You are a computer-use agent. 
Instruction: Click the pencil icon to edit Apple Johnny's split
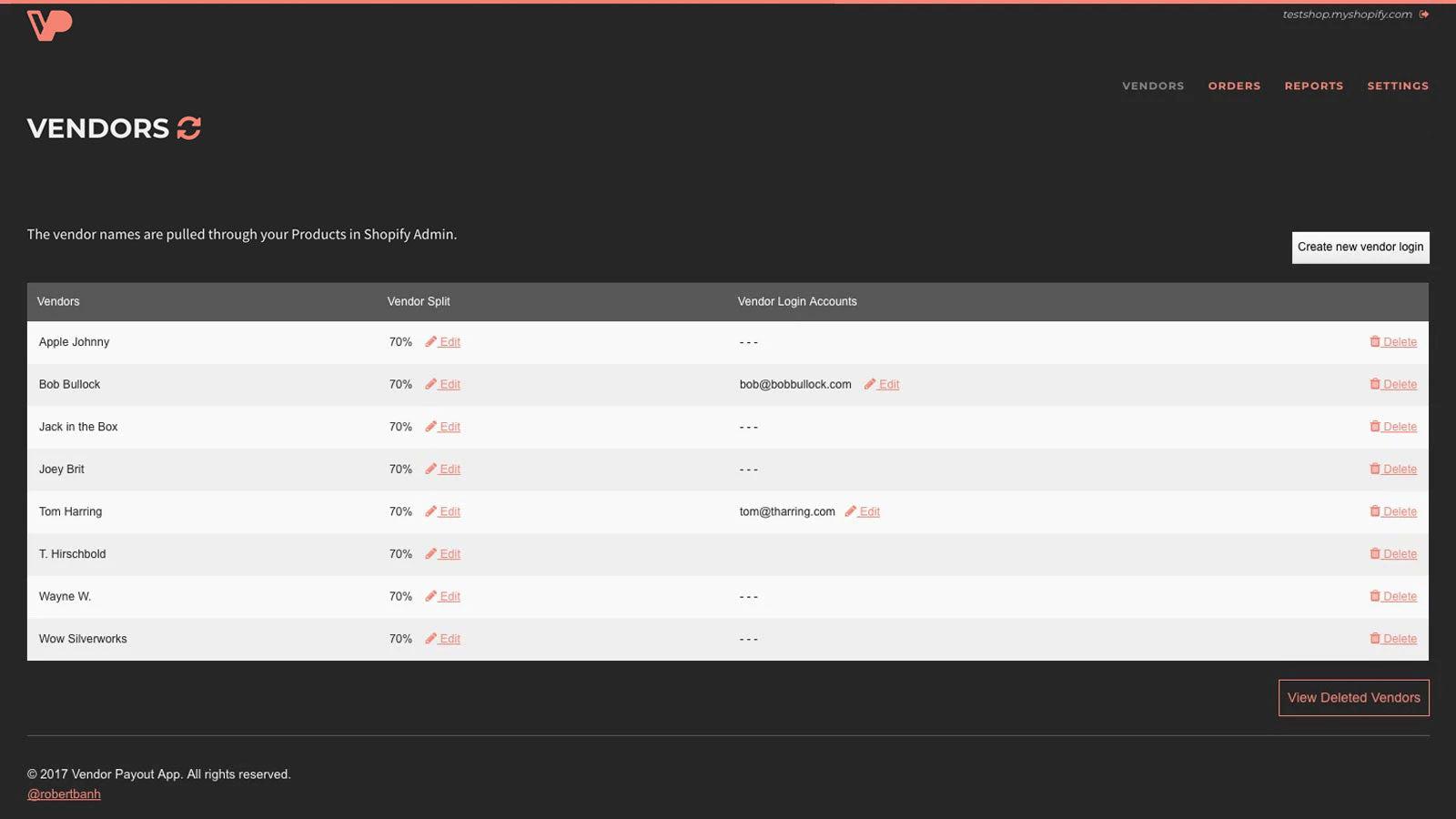point(430,341)
